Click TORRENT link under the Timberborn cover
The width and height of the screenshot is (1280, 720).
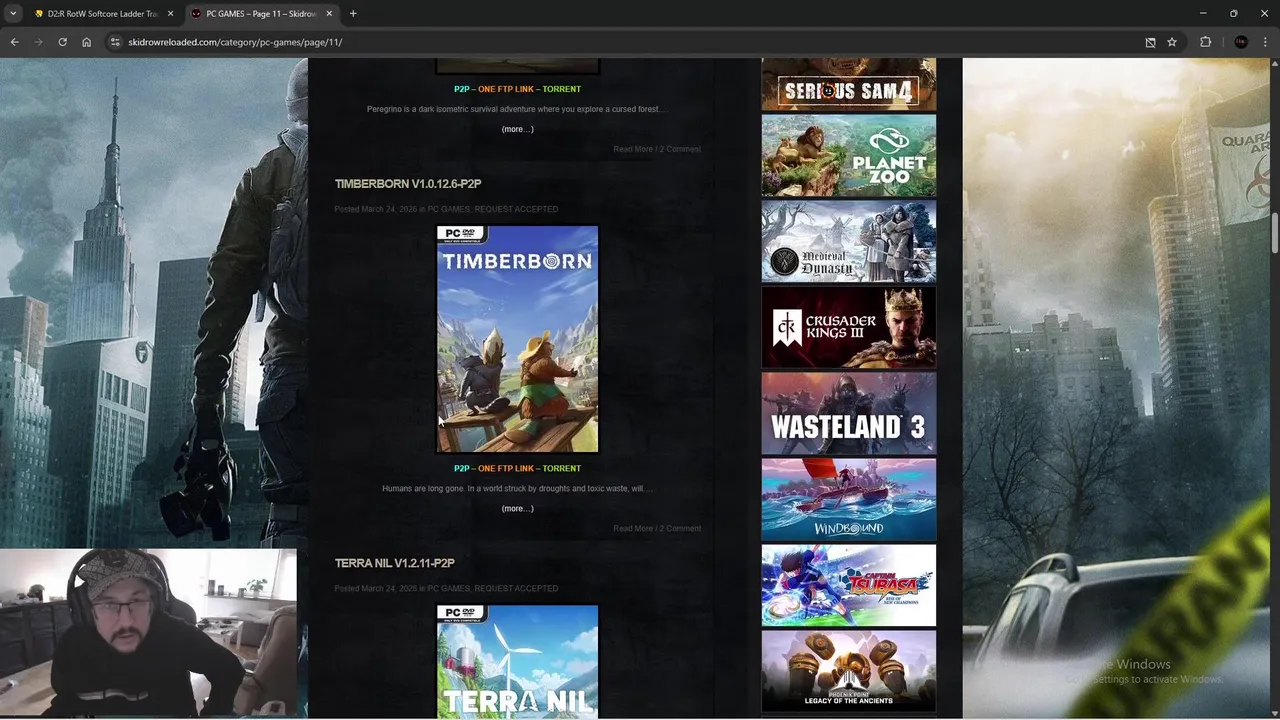(x=561, y=469)
